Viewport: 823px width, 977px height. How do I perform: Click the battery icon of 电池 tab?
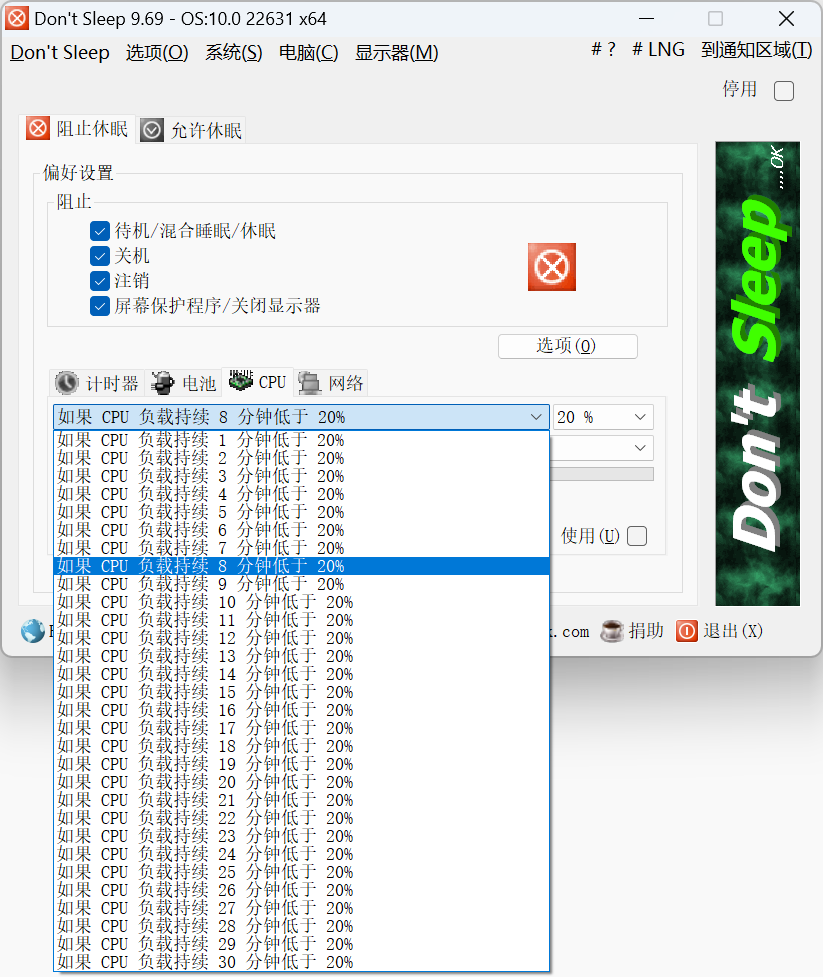pyautogui.click(x=163, y=383)
